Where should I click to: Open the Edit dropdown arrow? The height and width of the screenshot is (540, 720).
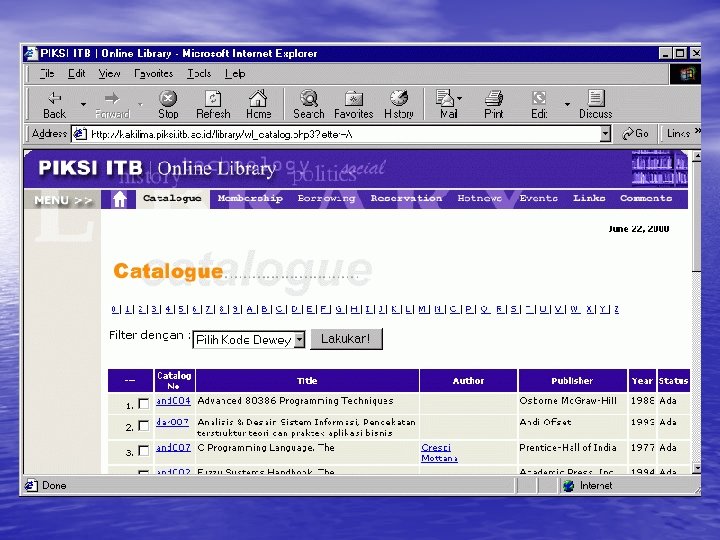[567, 104]
